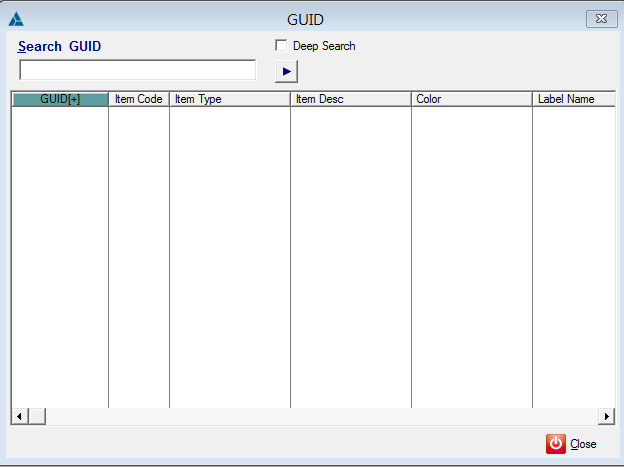This screenshot has height=467, width=624.
Task: Click the Label Name column header
Action: pyautogui.click(x=573, y=100)
